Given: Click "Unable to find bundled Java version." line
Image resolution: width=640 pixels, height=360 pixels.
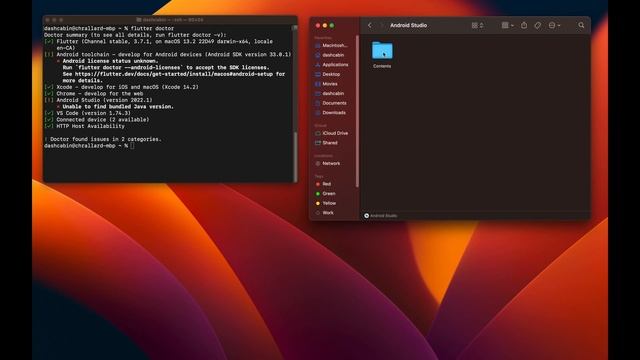Looking at the screenshot, I should (x=118, y=107).
